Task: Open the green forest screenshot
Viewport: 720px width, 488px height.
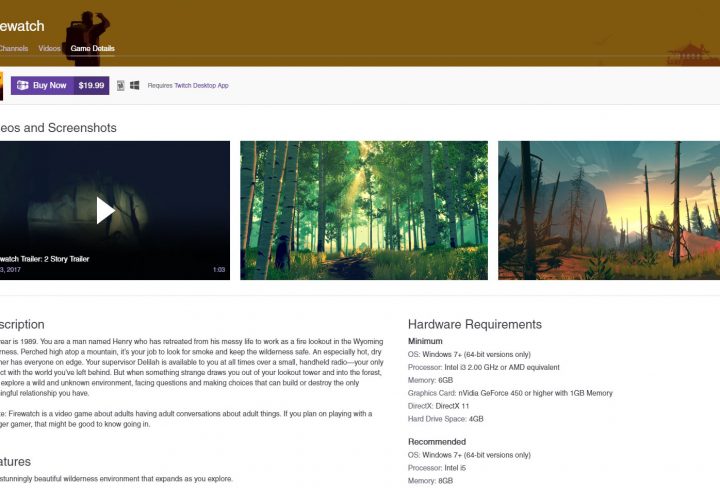Action: point(364,210)
